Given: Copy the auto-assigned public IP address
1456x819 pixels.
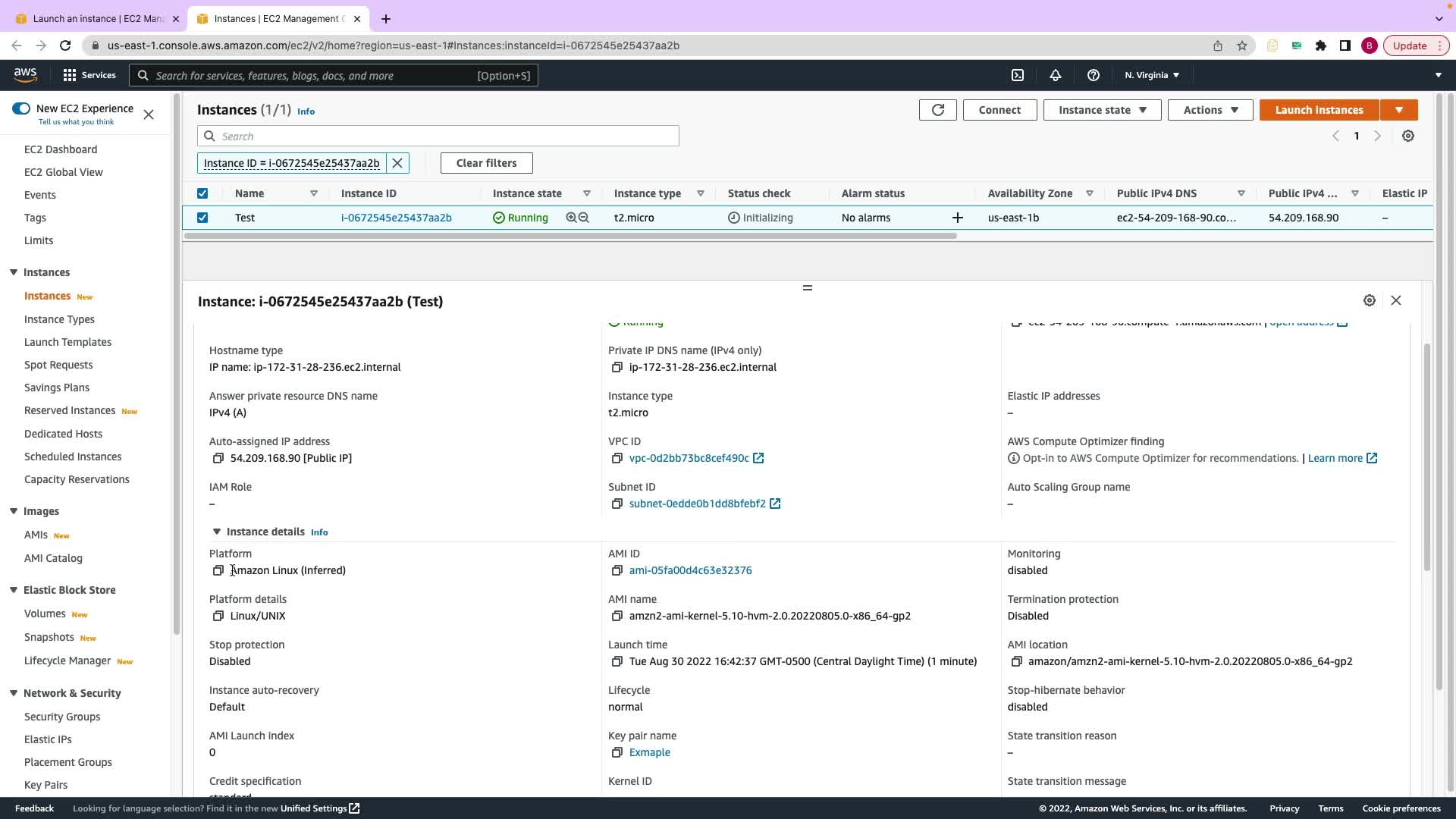Looking at the screenshot, I should point(218,458).
